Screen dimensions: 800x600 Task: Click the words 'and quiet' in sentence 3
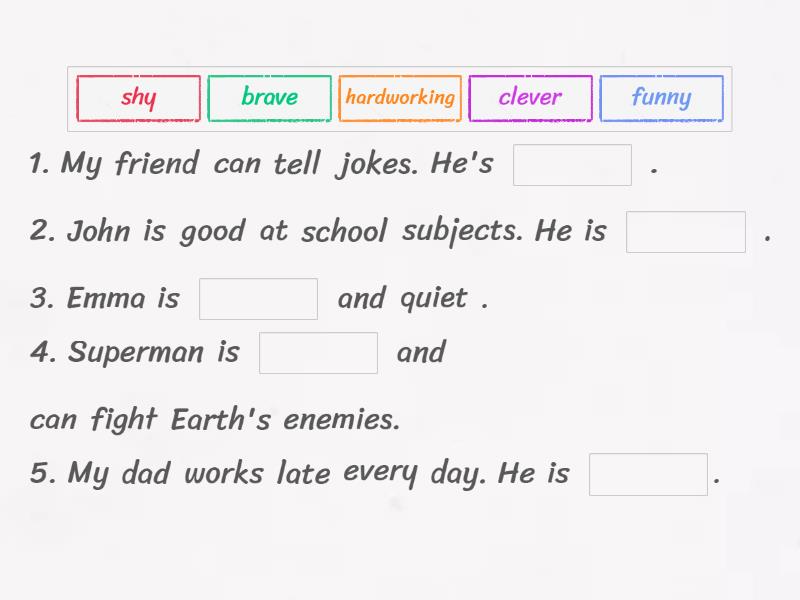pos(402,298)
